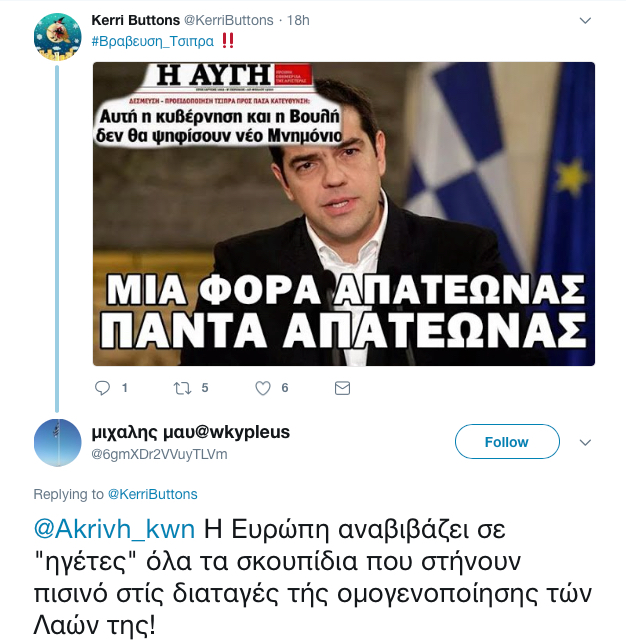Click the reply text about Ευρώπη
This screenshot has height=644, width=626.
click(312, 577)
